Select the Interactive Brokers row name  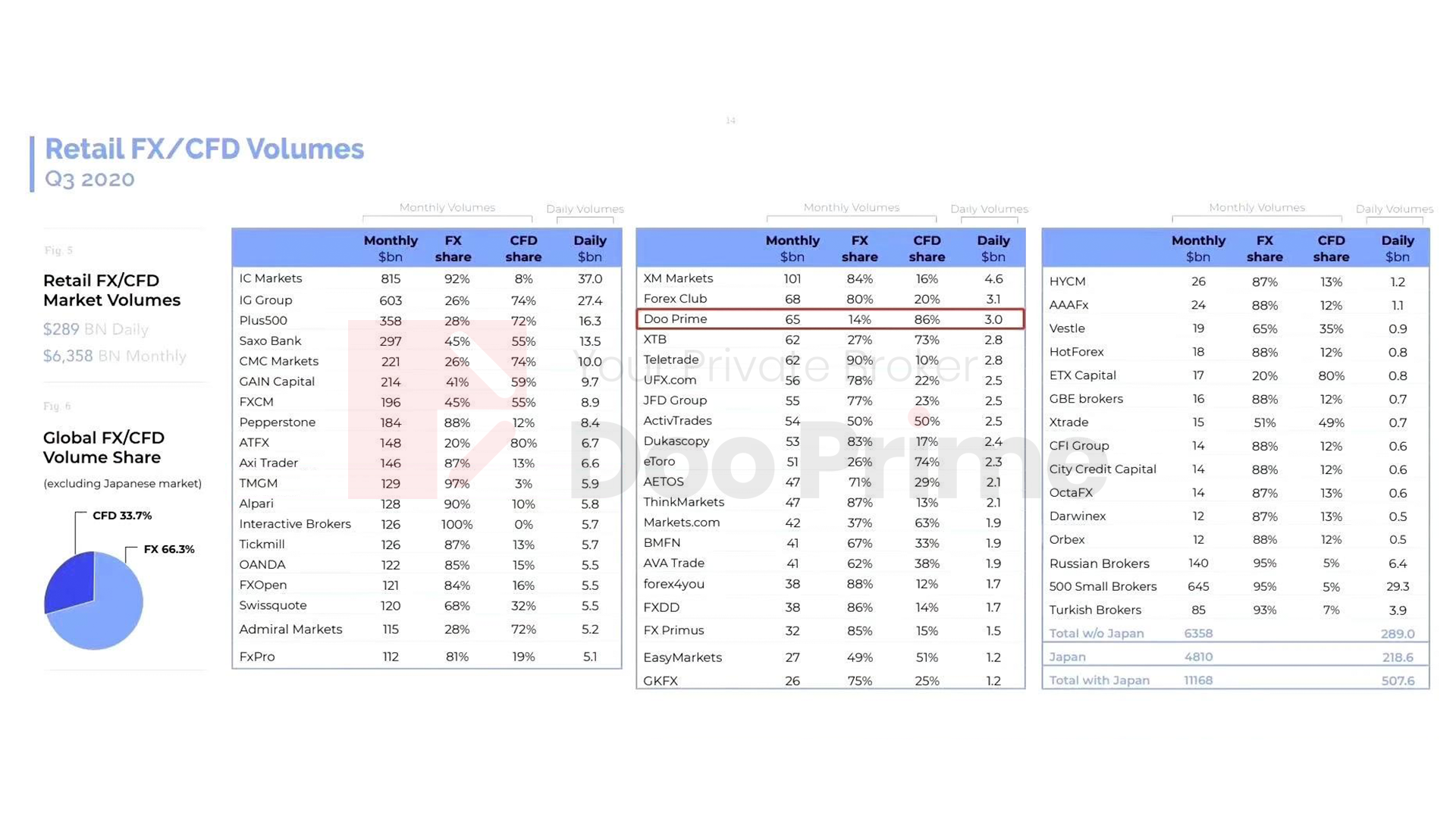pos(295,524)
